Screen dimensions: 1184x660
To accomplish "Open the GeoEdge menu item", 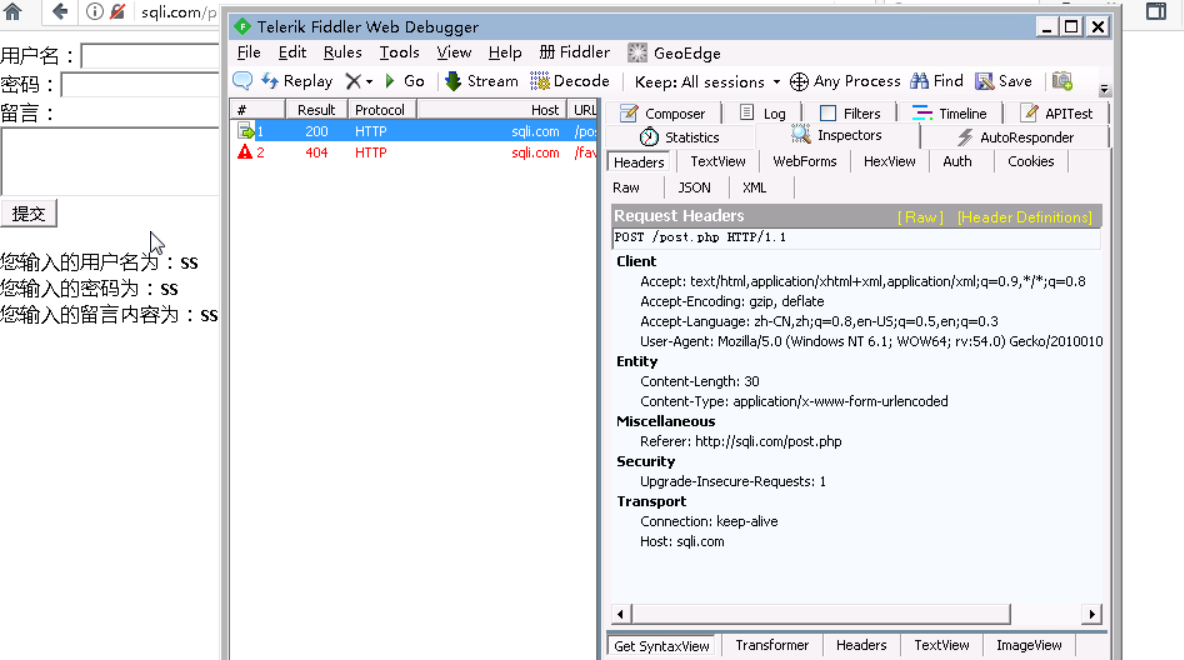I will pyautogui.click(x=674, y=53).
